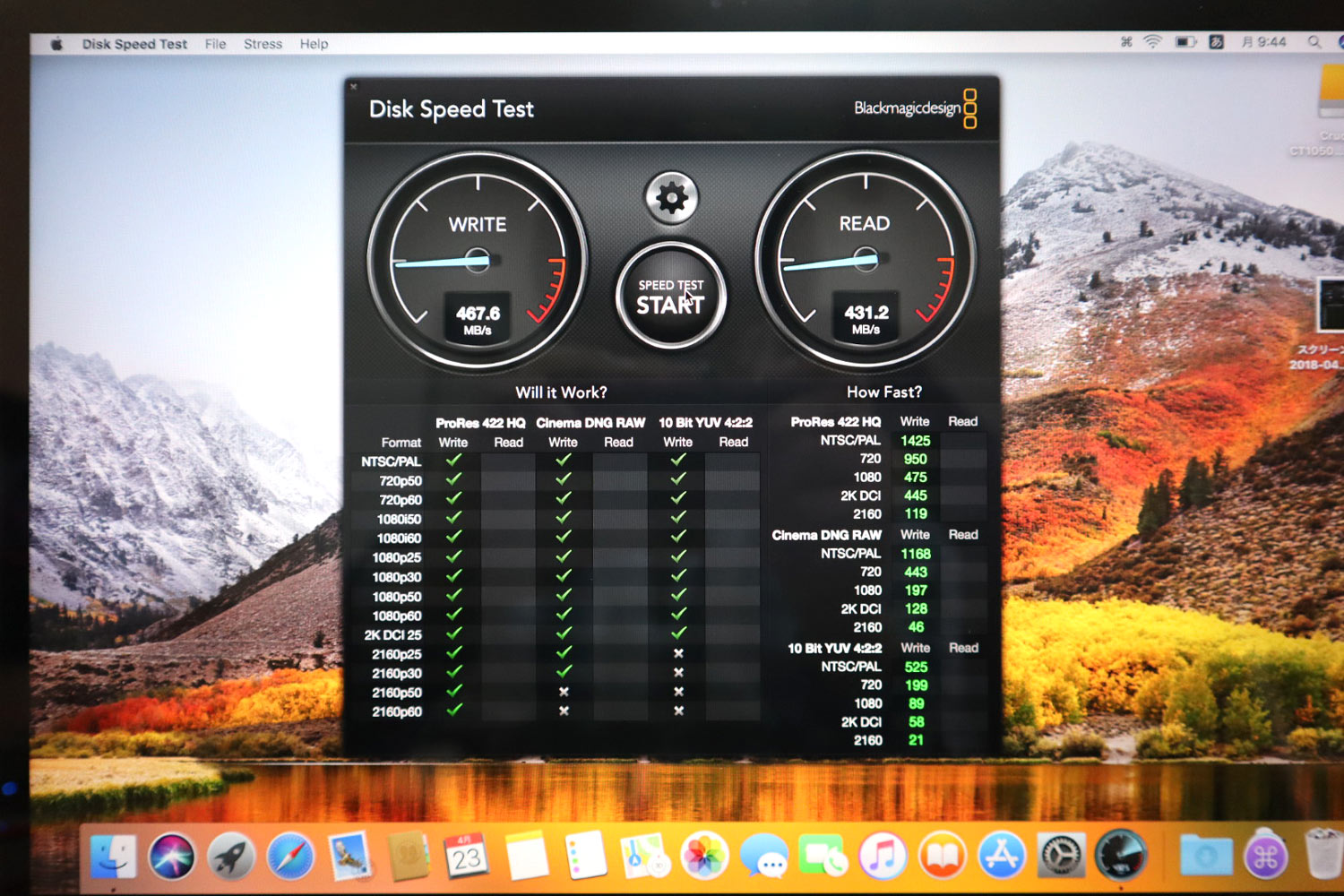Image resolution: width=1344 pixels, height=896 pixels.
Task: Click the READ speed gauge
Action: (865, 260)
